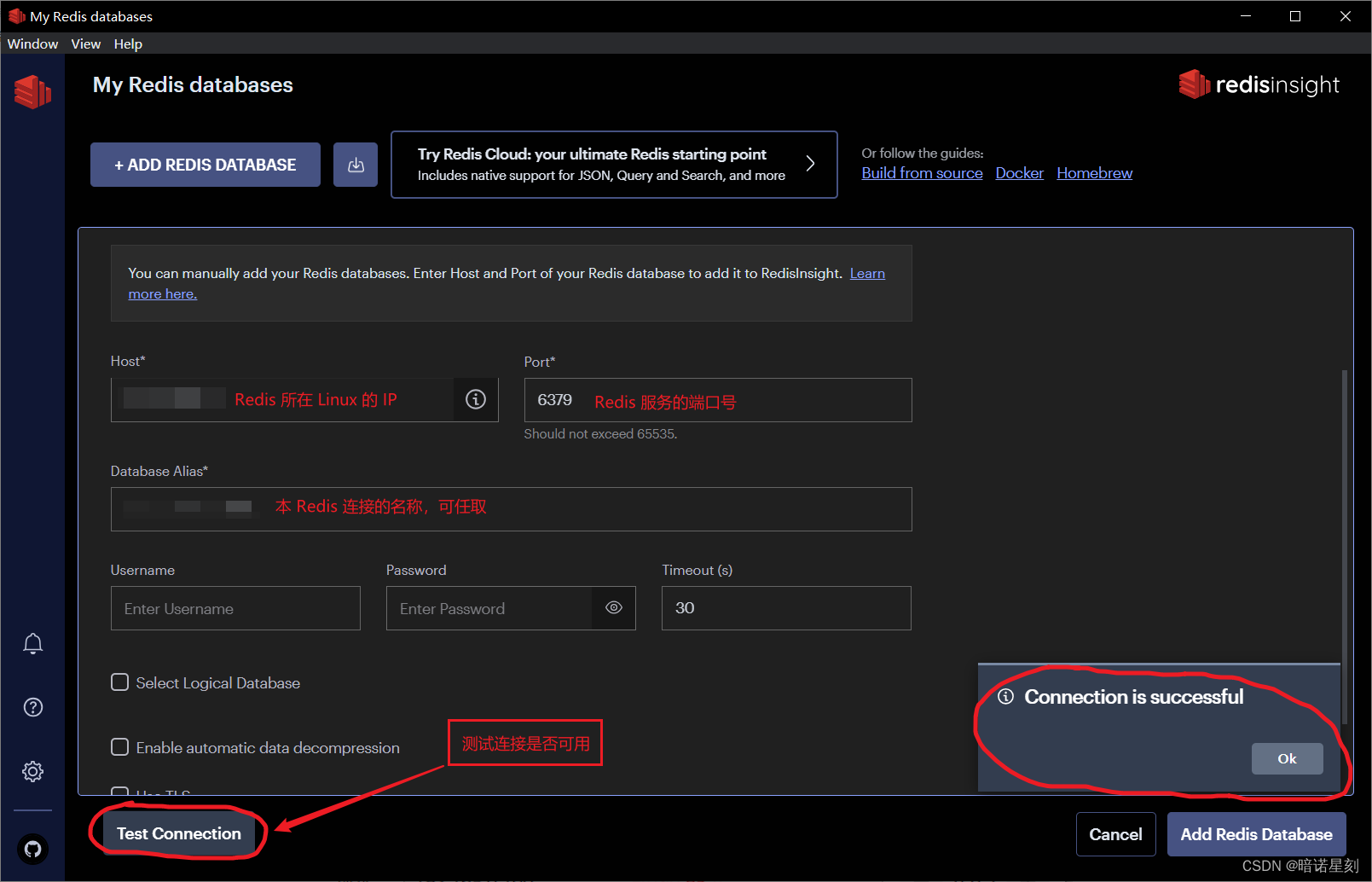
Task: Click the info icon in the connection notification
Action: (1006, 697)
